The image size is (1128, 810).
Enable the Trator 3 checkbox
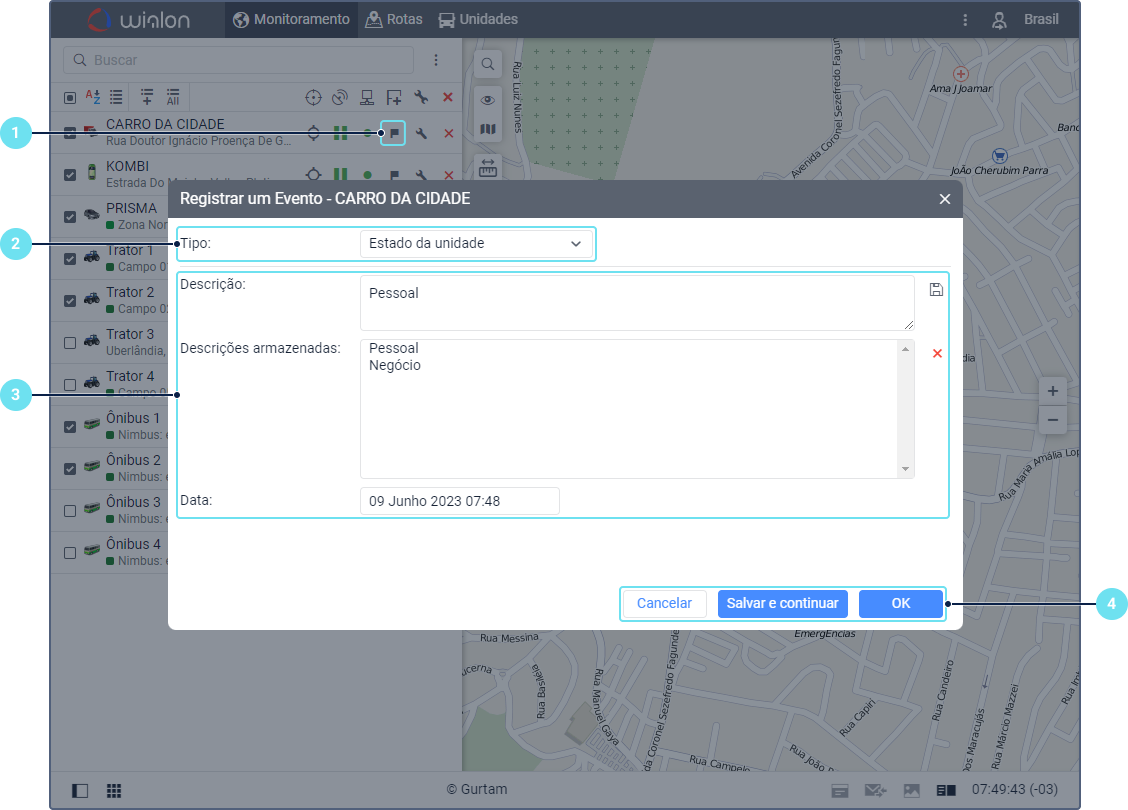click(70, 343)
